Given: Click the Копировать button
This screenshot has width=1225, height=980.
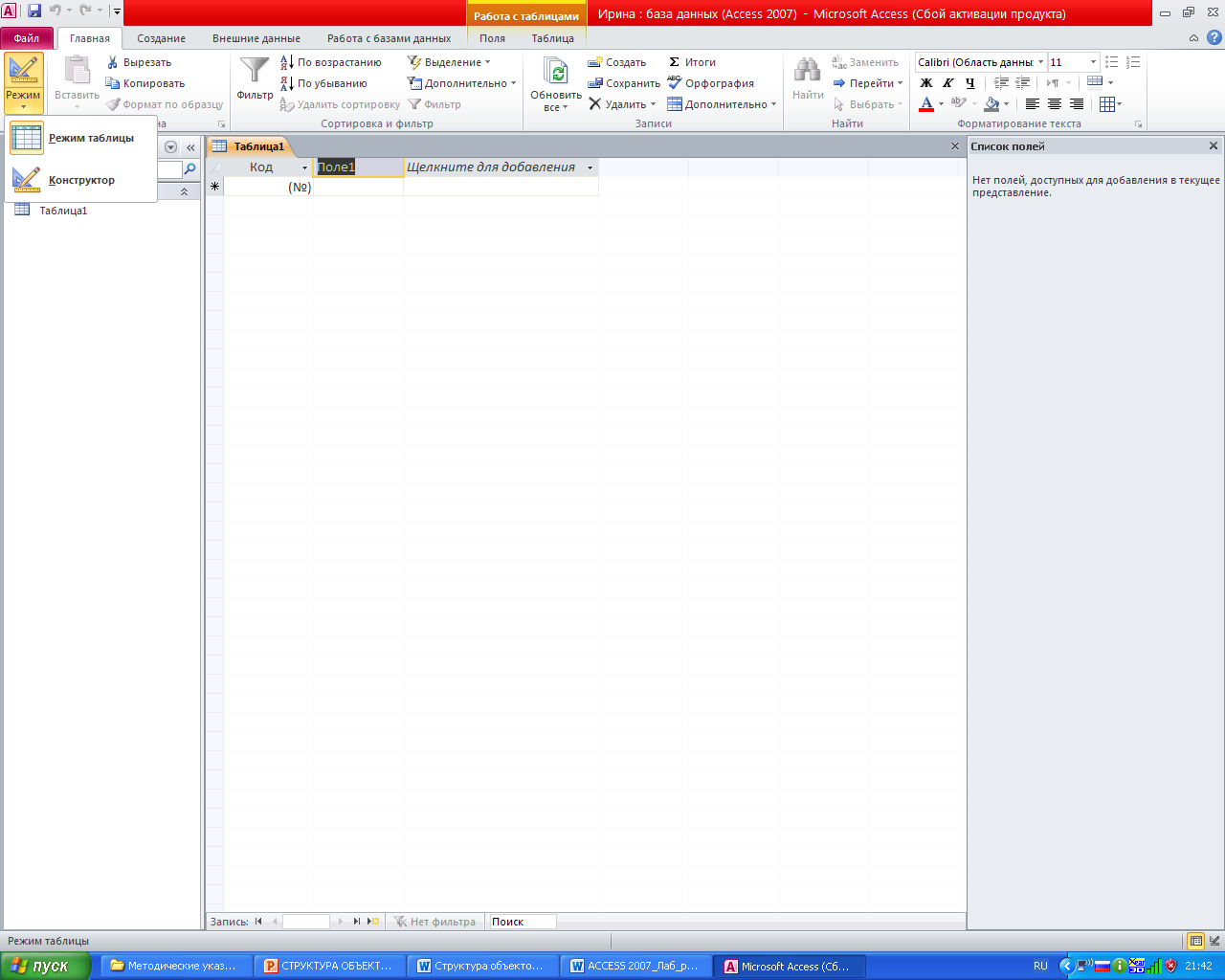Looking at the screenshot, I should coord(145,83).
